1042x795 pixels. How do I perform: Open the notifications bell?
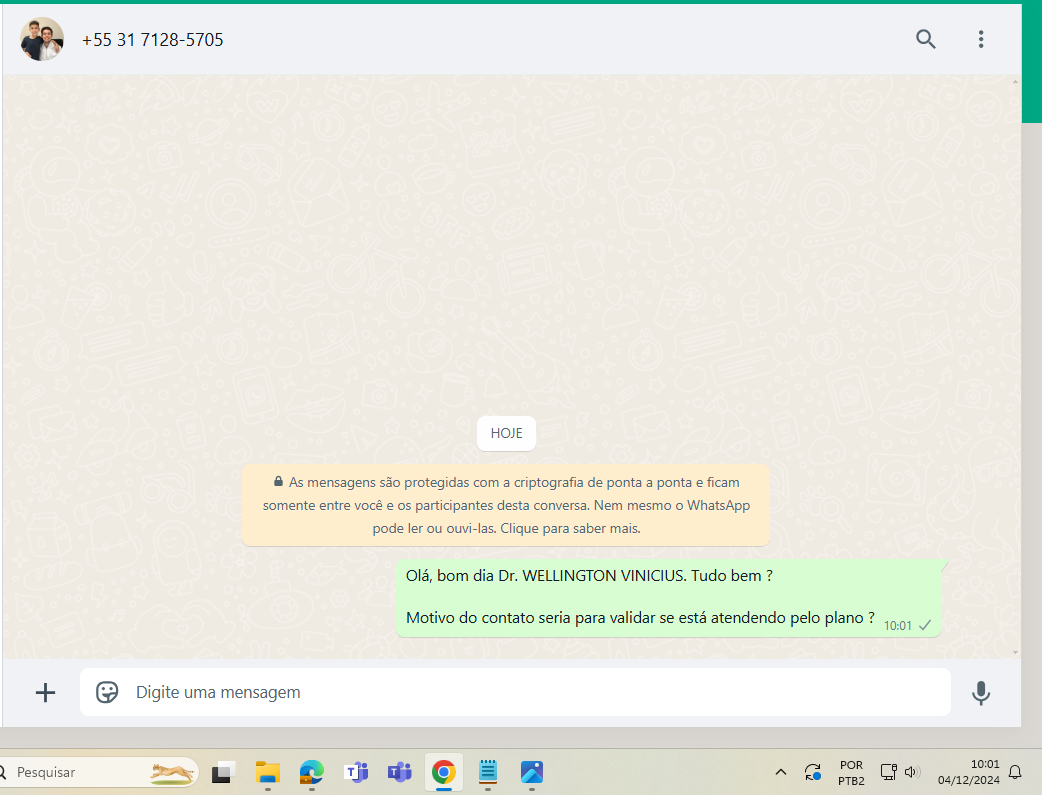pos(1015,772)
